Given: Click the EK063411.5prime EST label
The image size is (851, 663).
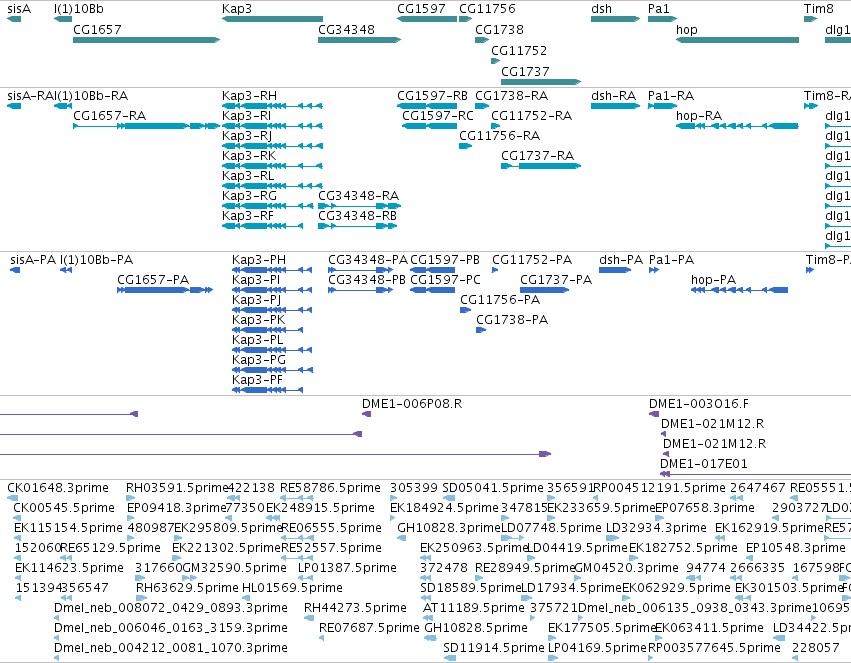Looking at the screenshot, I should [x=709, y=628].
